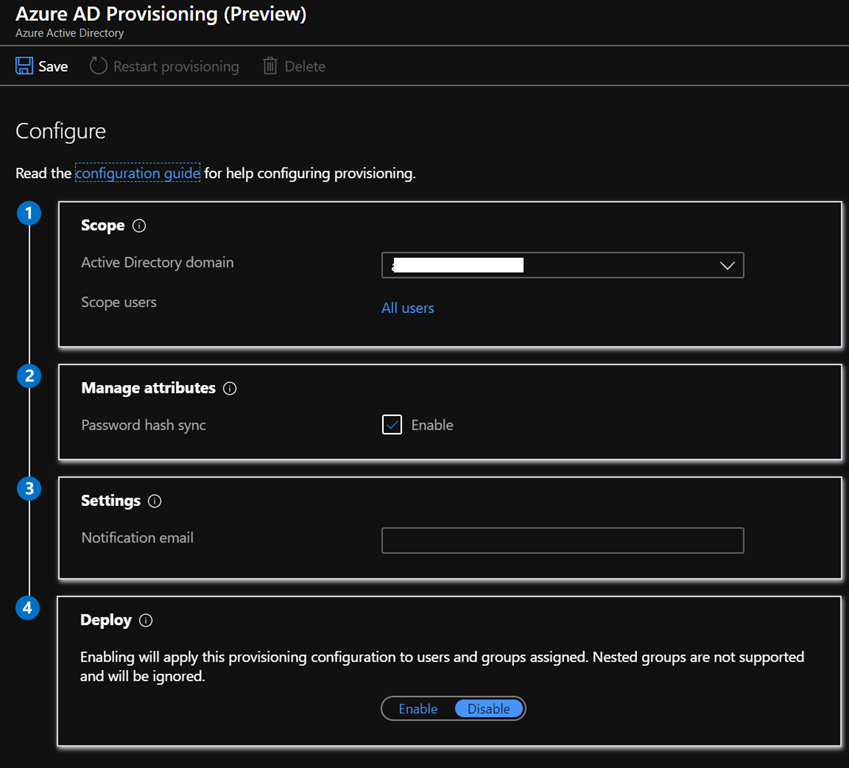Click the info icon next to Settings
This screenshot has width=849, height=768.
coord(154,501)
